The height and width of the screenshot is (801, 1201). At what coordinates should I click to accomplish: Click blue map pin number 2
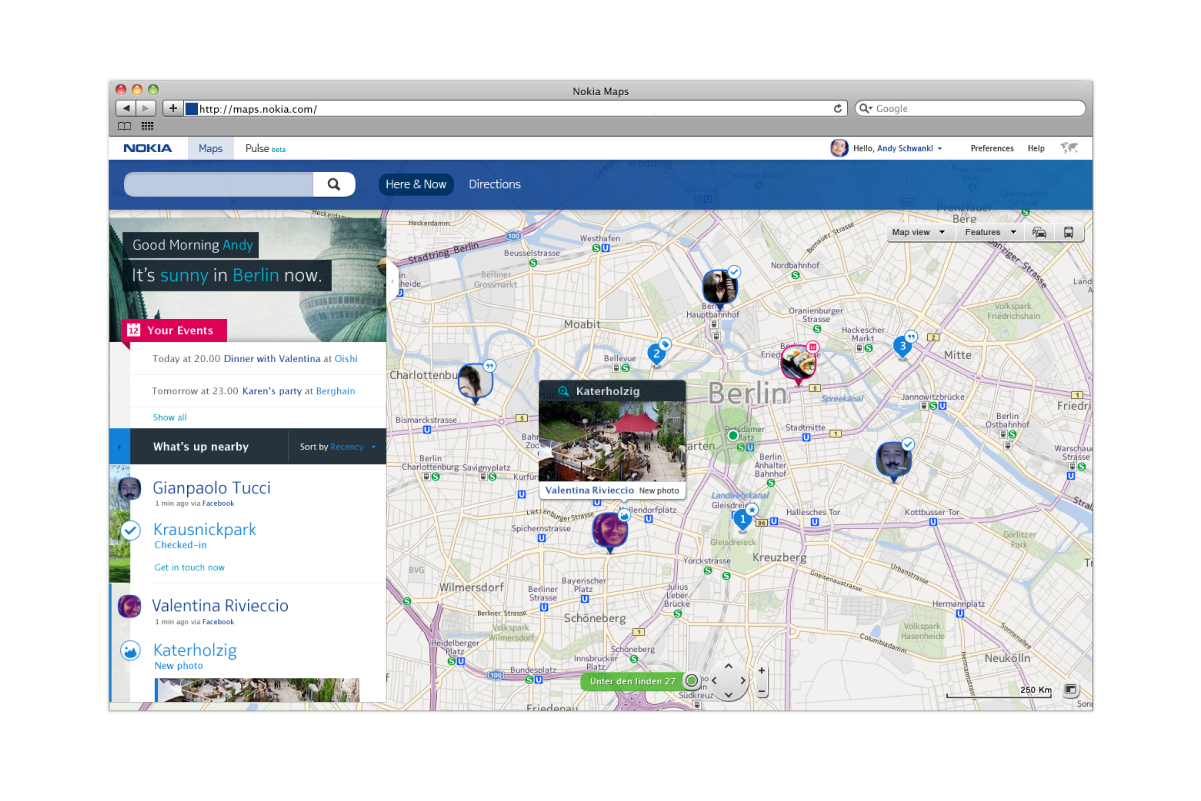[656, 353]
